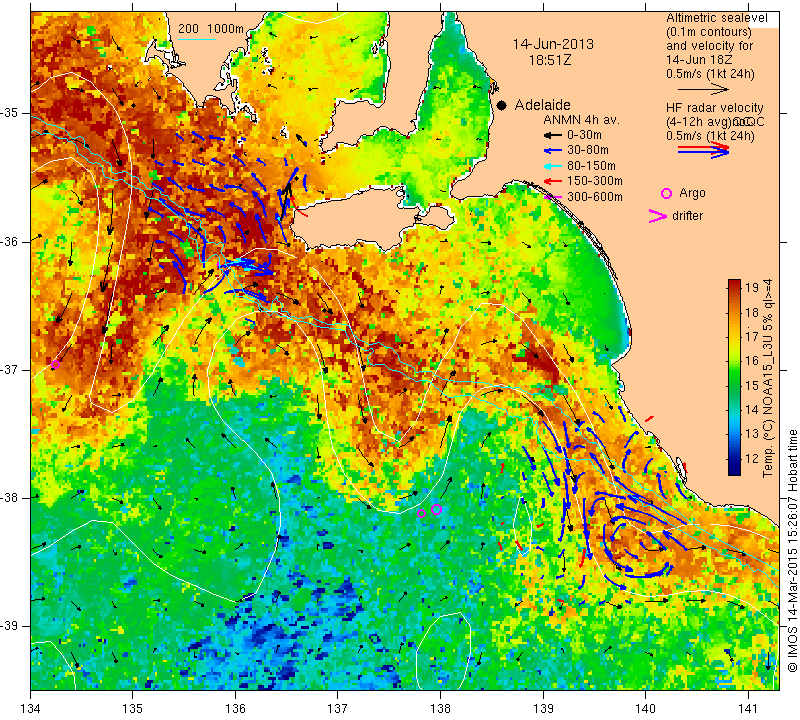Click the black 0-30m legend arrow
The width and height of the screenshot is (800, 720).
click(x=552, y=135)
